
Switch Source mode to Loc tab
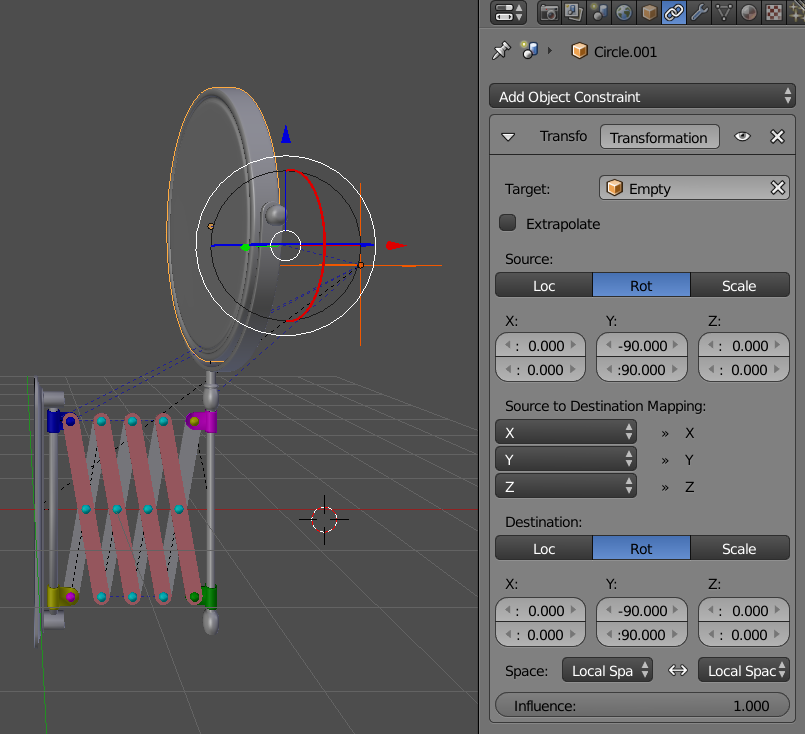click(543, 285)
